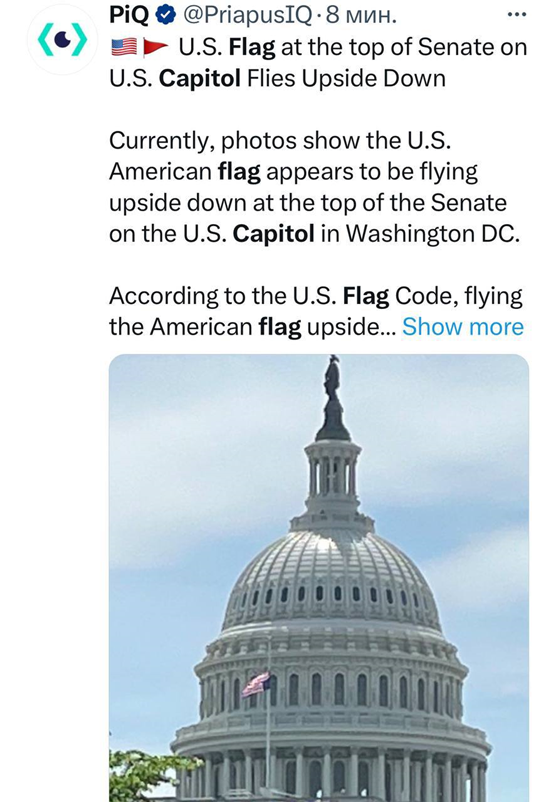Click the 'Currently, photos show the U.S.' line
Screen dimensions: 556x802
pos(280,141)
